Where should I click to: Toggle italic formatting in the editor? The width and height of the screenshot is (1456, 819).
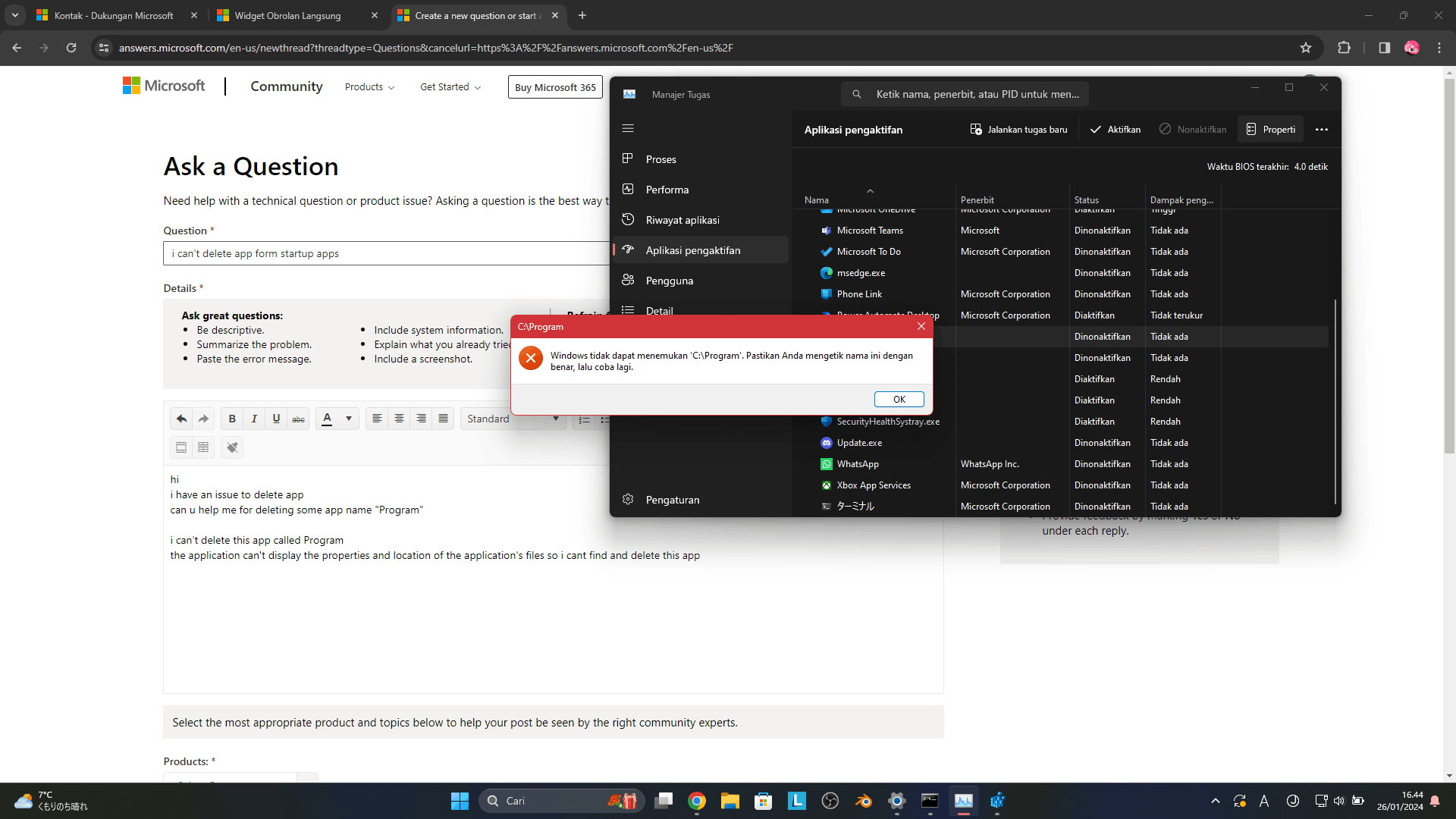(x=254, y=419)
